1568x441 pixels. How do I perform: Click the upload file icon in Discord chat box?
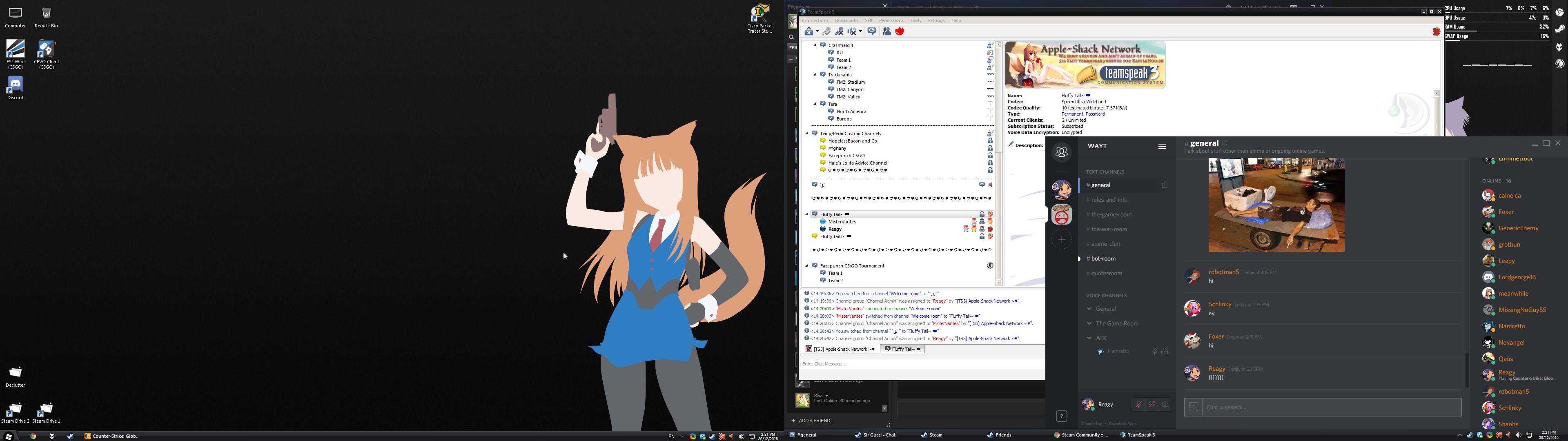pyautogui.click(x=1193, y=408)
